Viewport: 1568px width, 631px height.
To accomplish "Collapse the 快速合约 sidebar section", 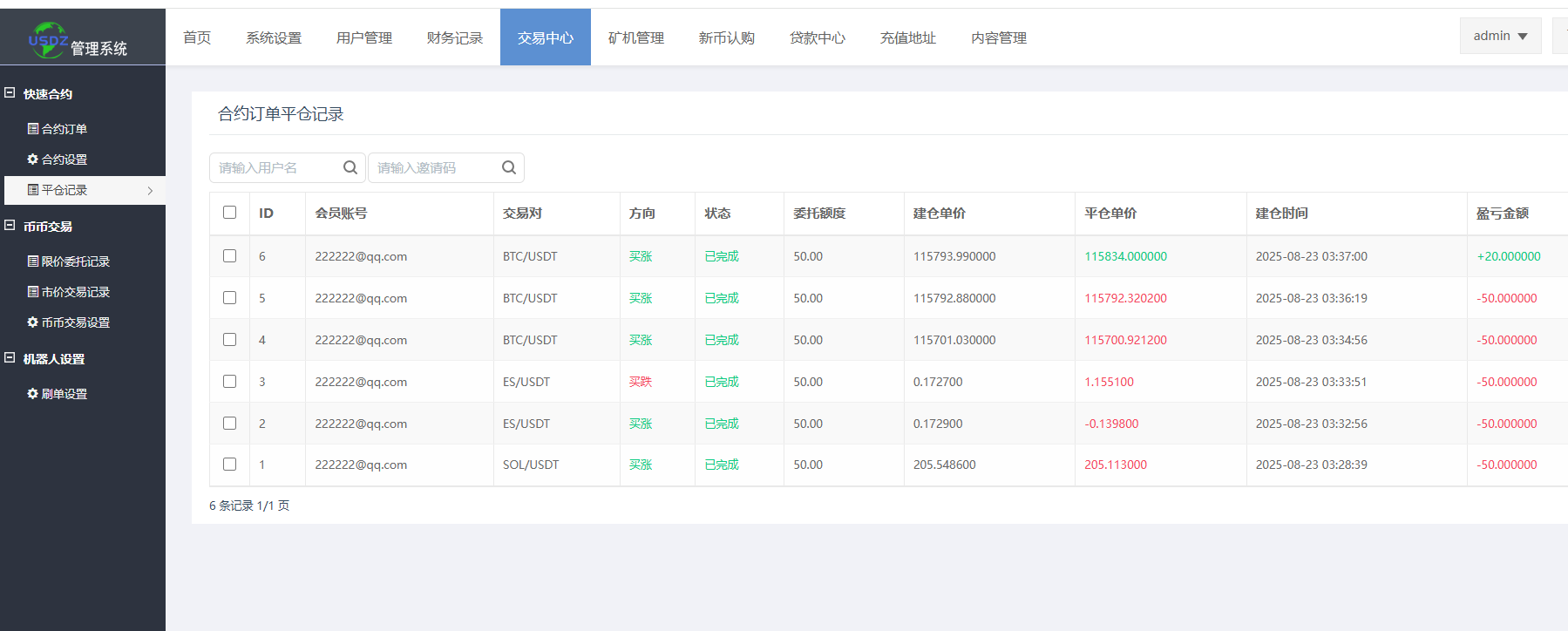I will [10, 93].
